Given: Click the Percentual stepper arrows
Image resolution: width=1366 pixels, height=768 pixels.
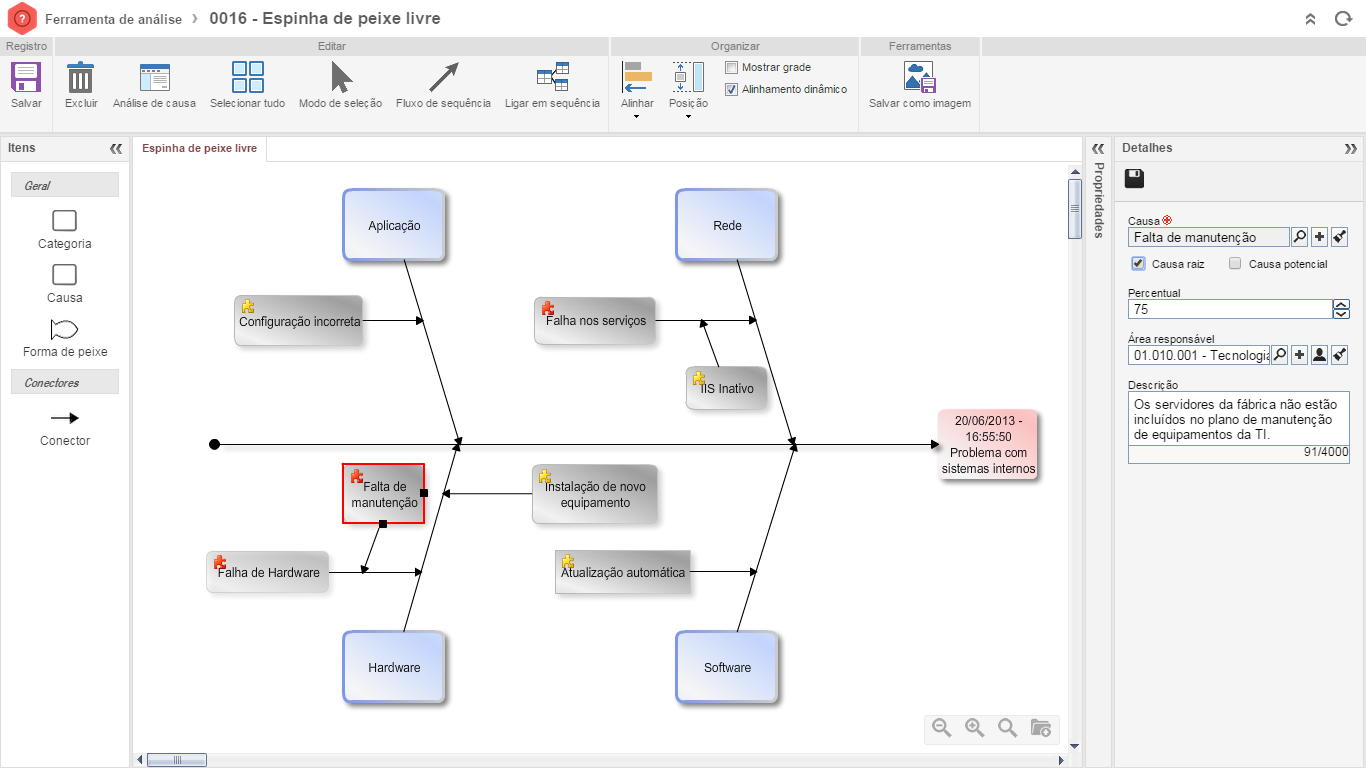Looking at the screenshot, I should [1341, 309].
